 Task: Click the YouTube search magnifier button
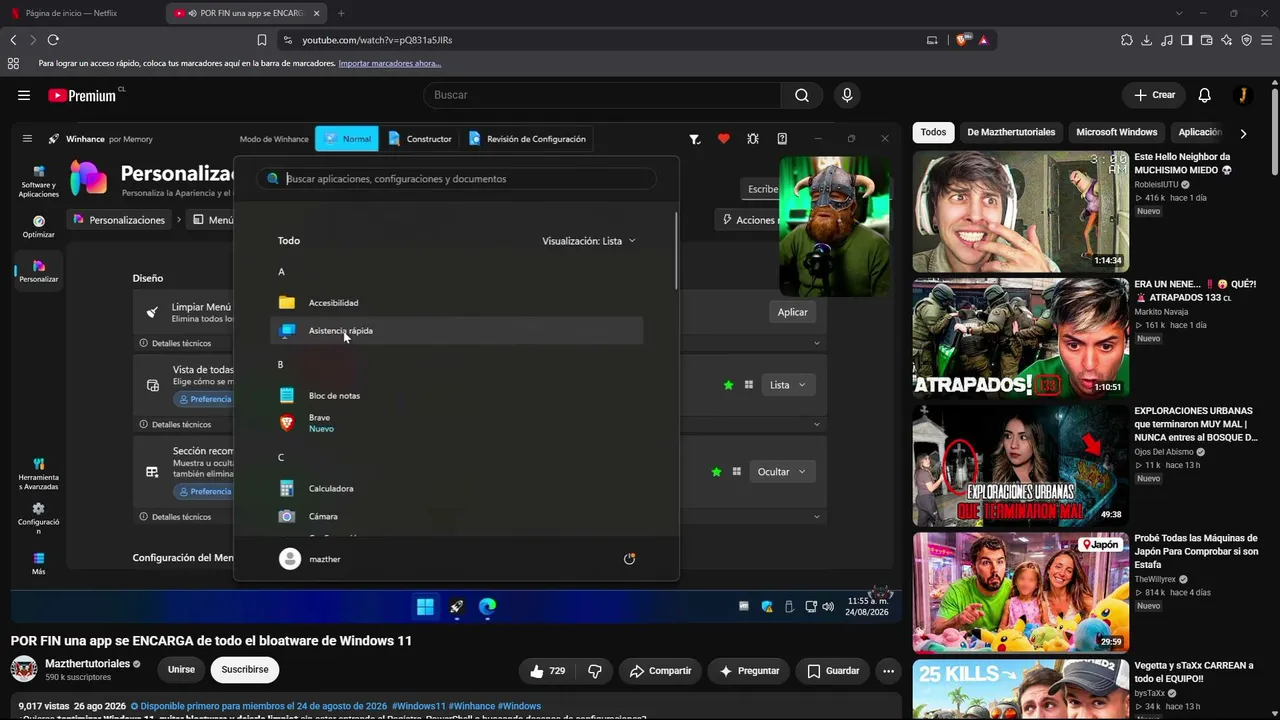[802, 95]
